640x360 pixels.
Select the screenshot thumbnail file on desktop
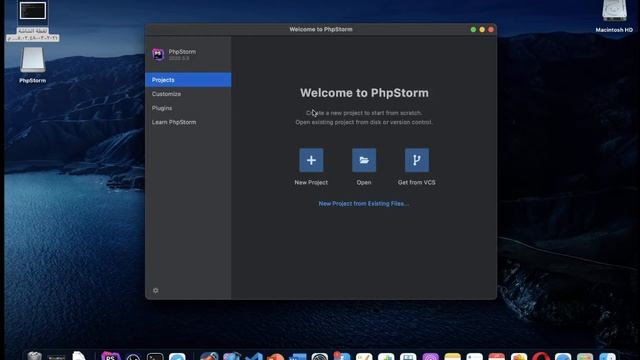coord(33,11)
